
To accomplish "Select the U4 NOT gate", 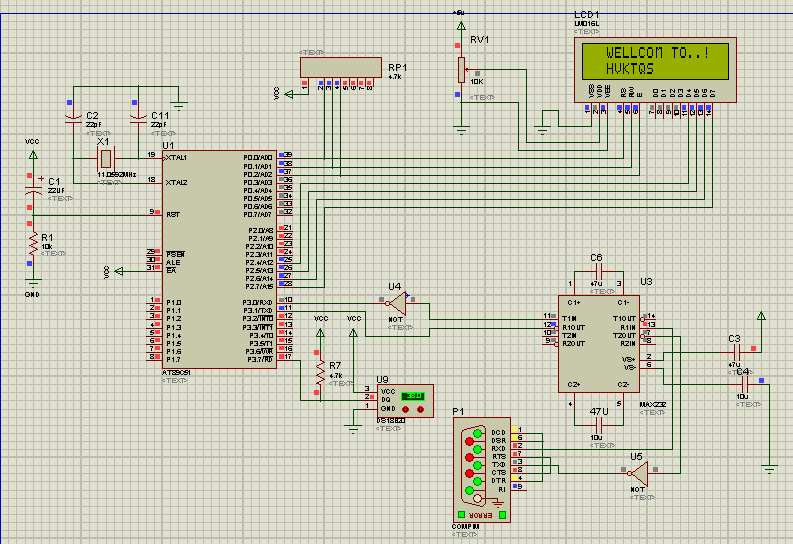I will point(397,302).
